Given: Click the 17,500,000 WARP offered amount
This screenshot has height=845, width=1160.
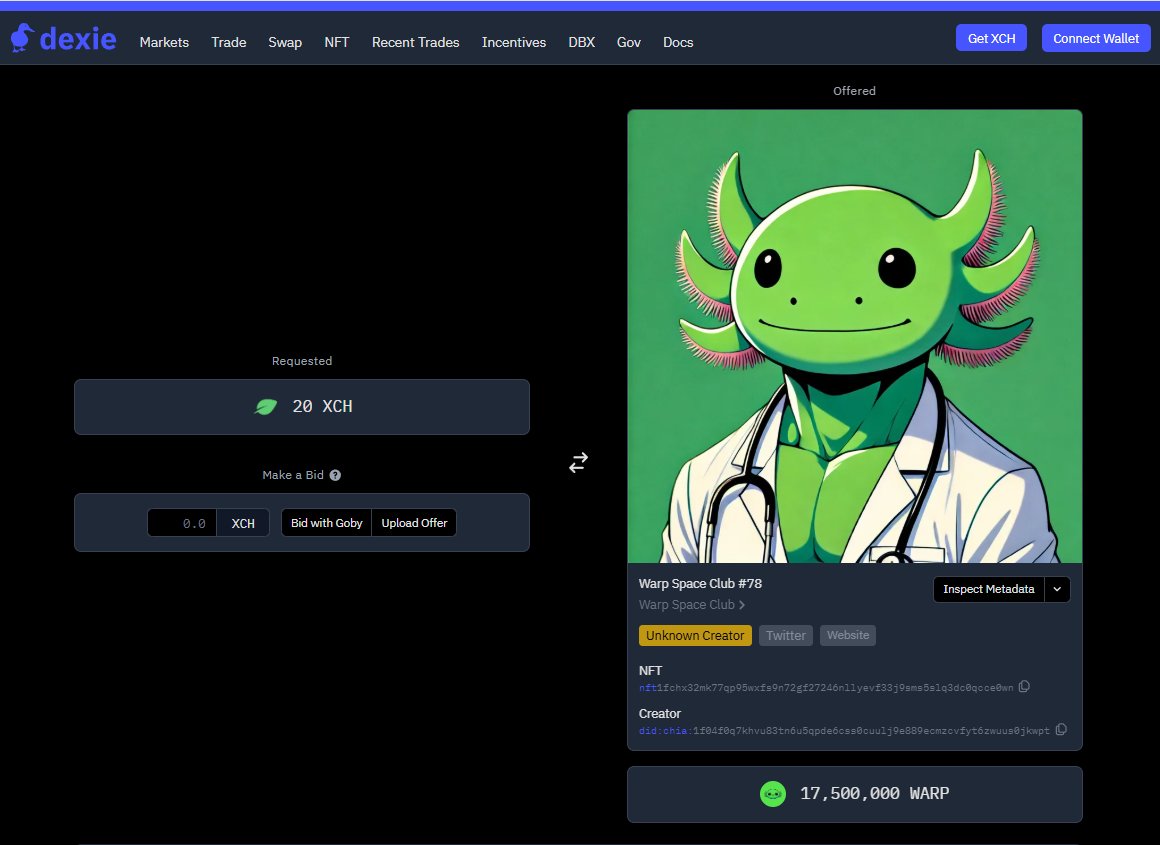Looking at the screenshot, I should click(874, 794).
